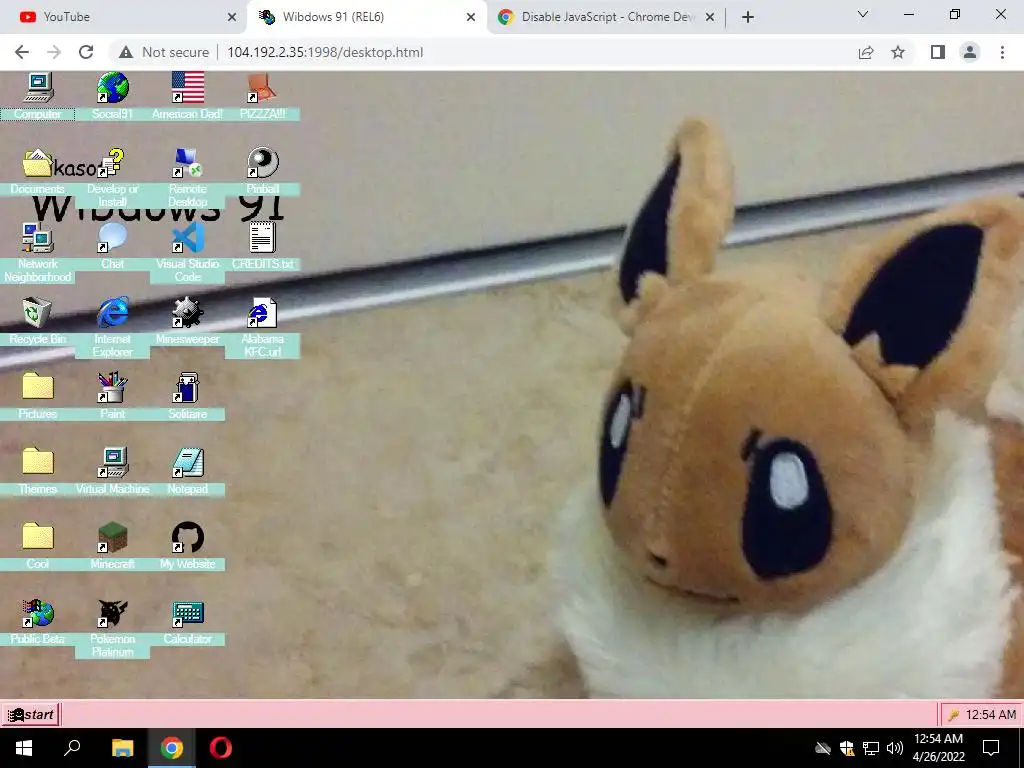The width and height of the screenshot is (1024, 768).
Task: Open the network icon in system tray
Action: (x=871, y=748)
